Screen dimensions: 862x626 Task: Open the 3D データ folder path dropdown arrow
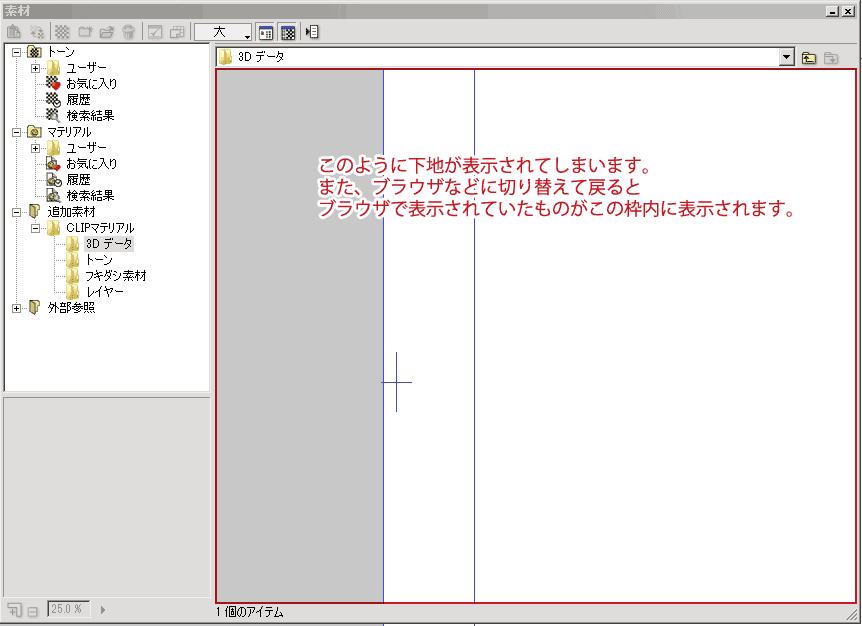786,58
